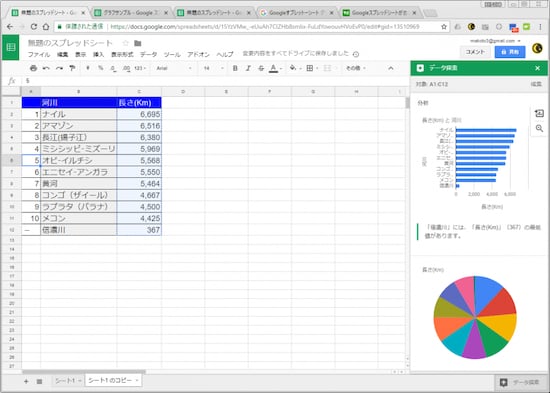550x393 pixels.
Task: Open the font size 14 dropdown
Action: point(213,68)
